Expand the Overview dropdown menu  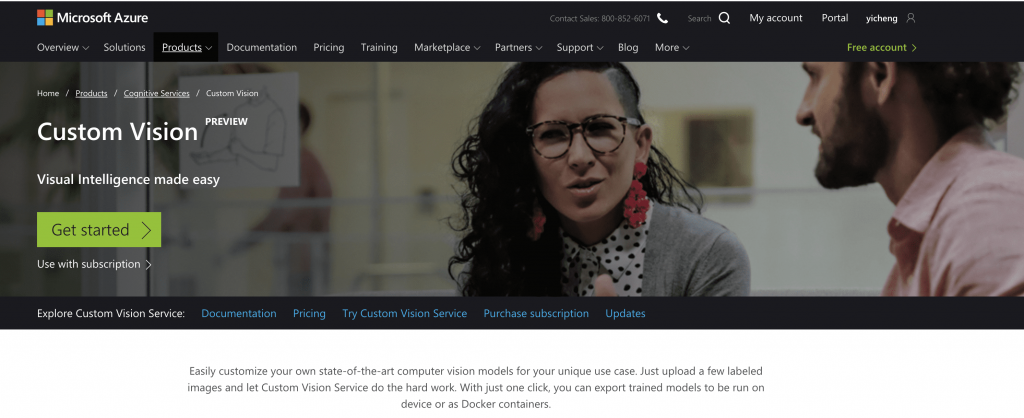point(63,48)
